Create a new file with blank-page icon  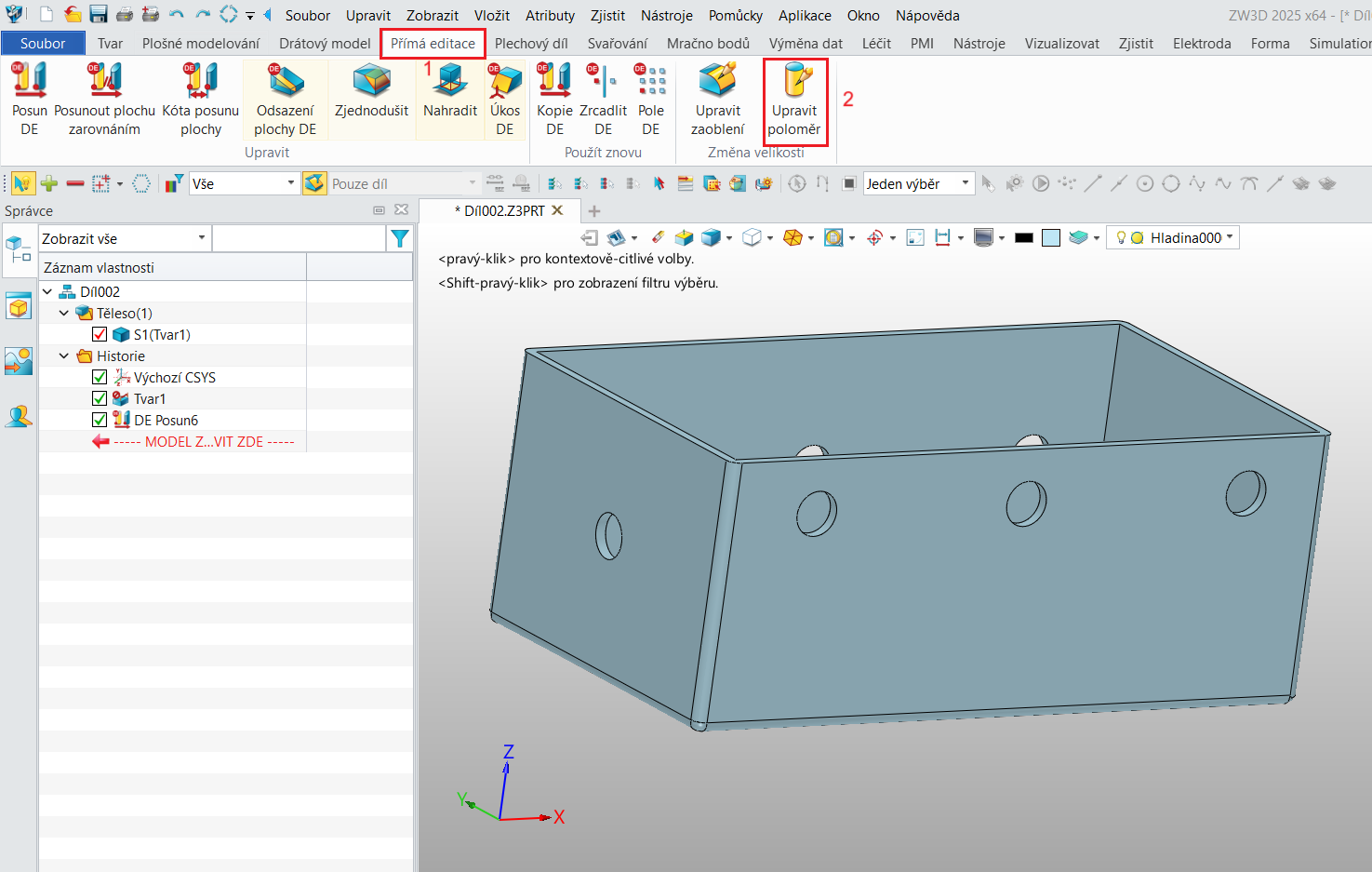47,15
